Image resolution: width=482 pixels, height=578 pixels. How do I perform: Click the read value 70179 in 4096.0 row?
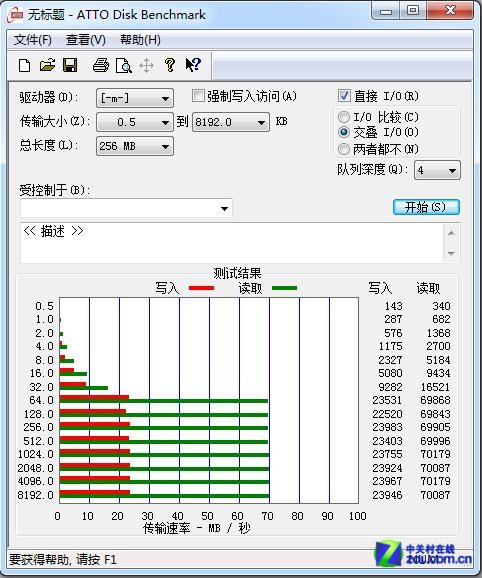[x=435, y=481]
